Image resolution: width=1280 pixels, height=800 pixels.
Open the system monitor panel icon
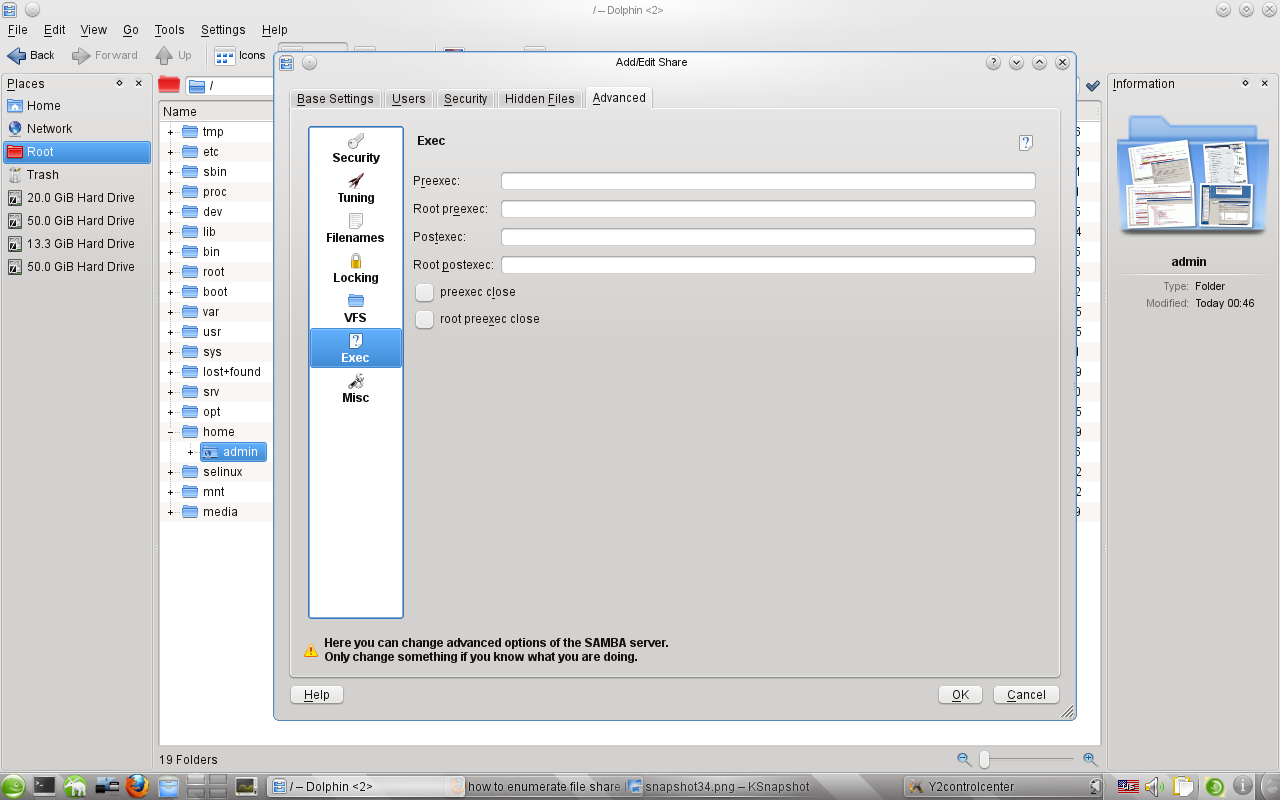click(x=246, y=787)
